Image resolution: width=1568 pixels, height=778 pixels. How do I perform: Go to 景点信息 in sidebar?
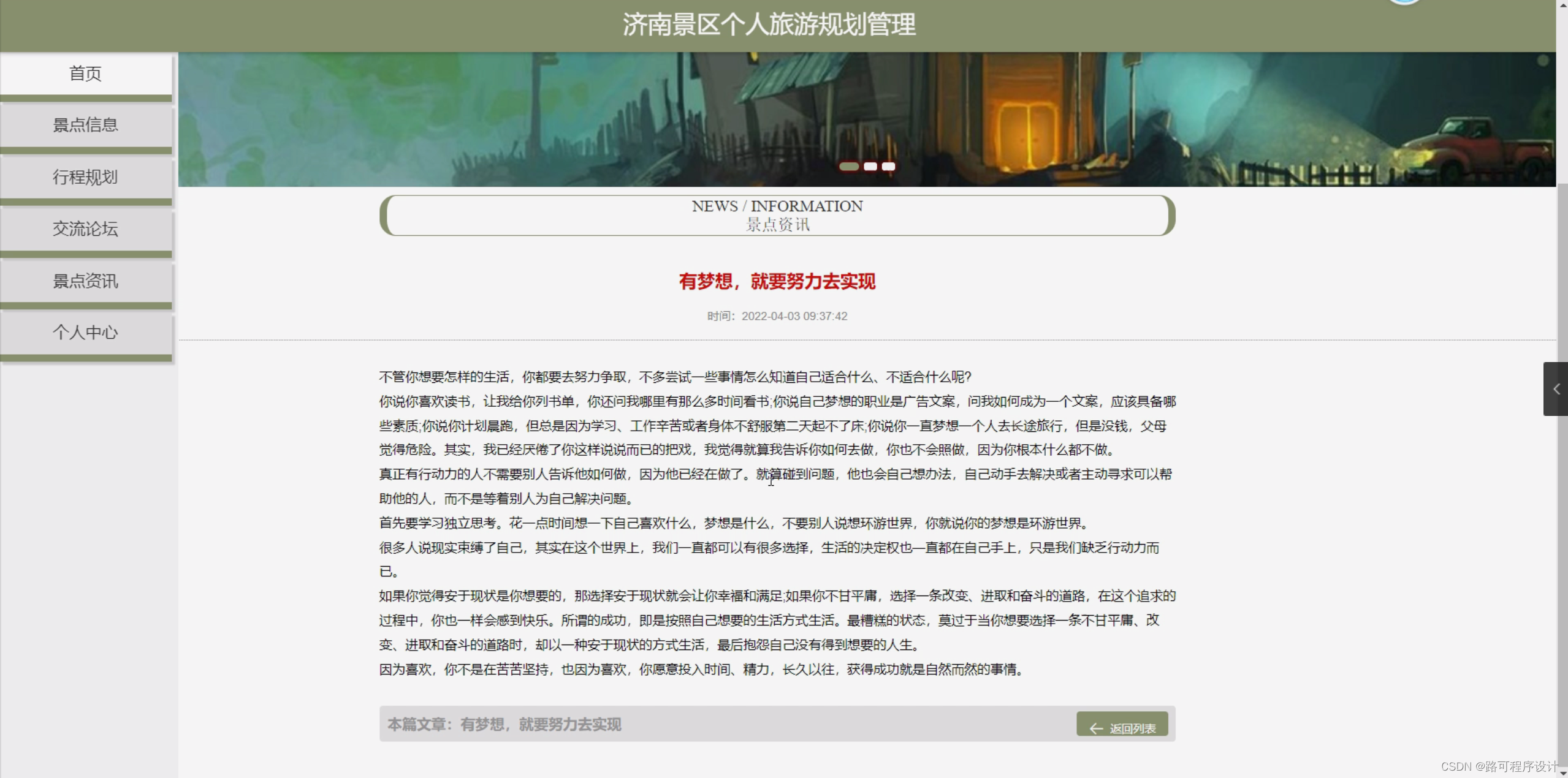click(85, 126)
